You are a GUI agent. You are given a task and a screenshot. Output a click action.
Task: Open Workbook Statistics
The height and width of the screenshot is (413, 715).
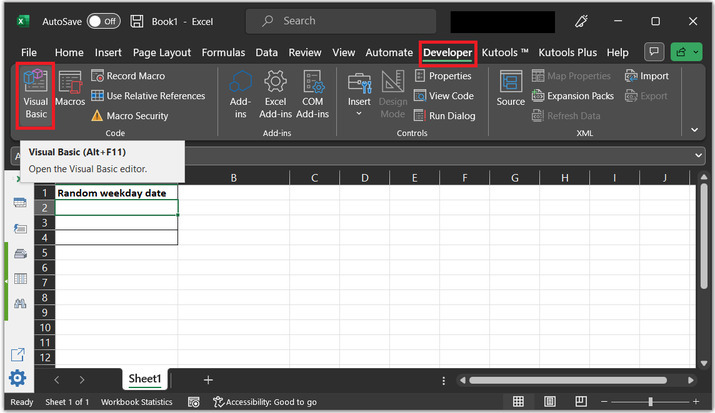pyautogui.click(x=136, y=402)
